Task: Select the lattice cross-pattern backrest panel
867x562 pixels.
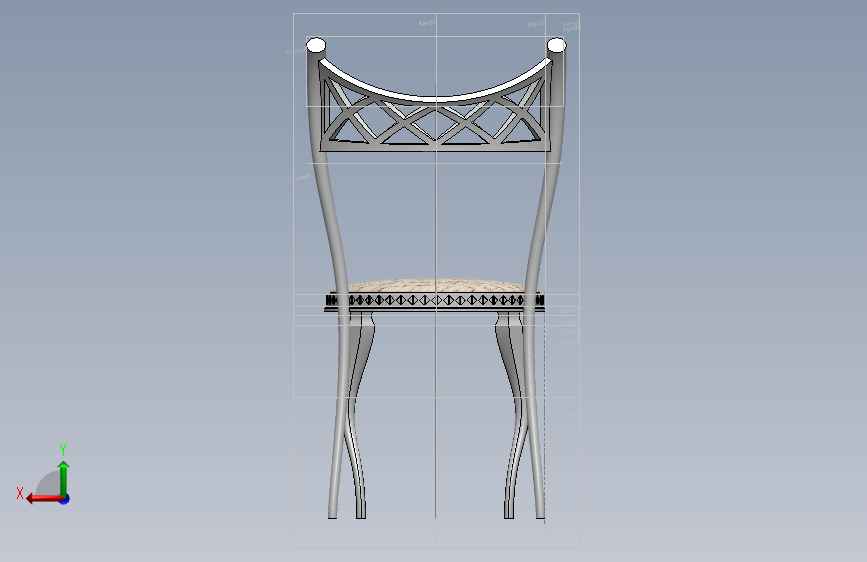Action: [x=435, y=122]
